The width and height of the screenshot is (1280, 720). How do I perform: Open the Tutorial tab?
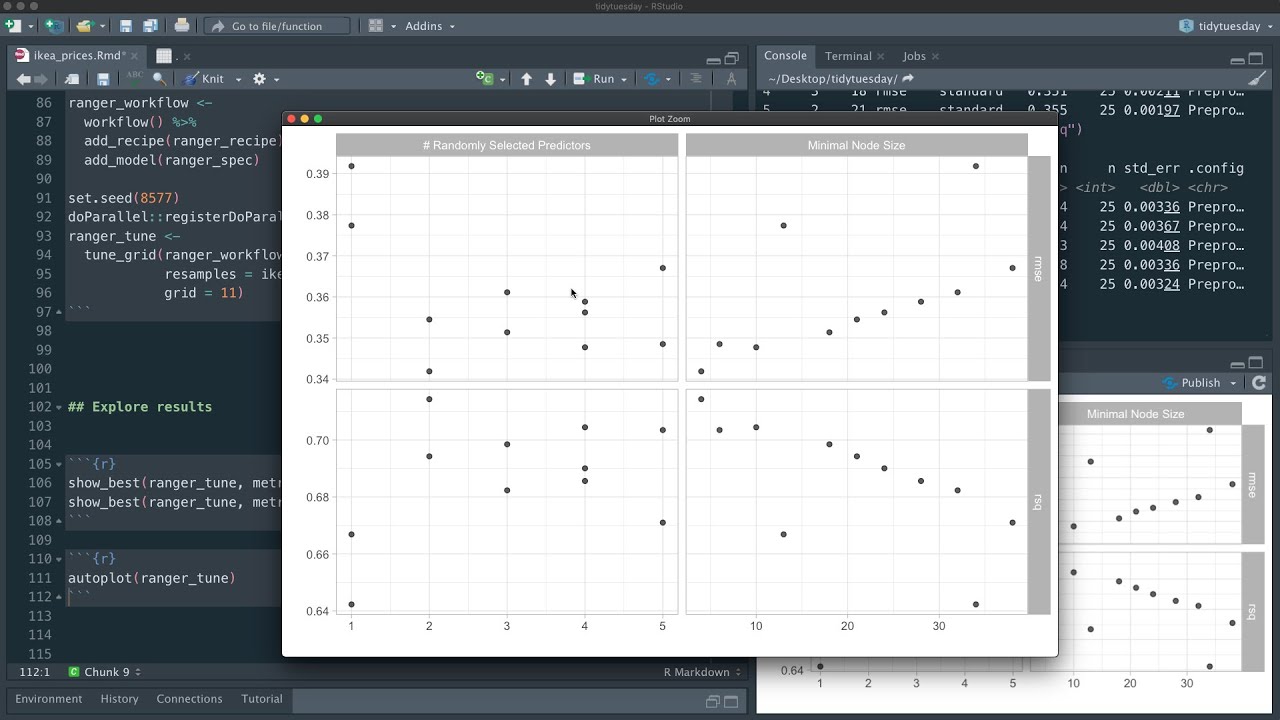(262, 699)
